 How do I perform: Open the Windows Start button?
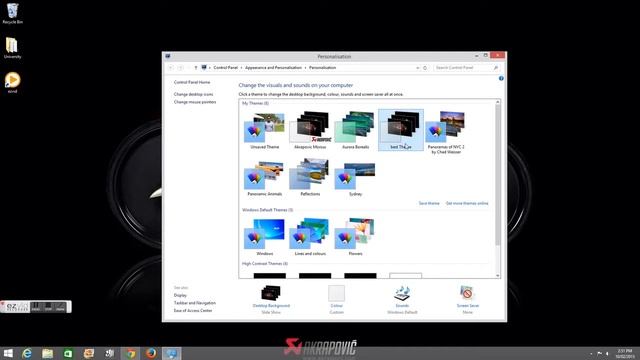point(8,353)
